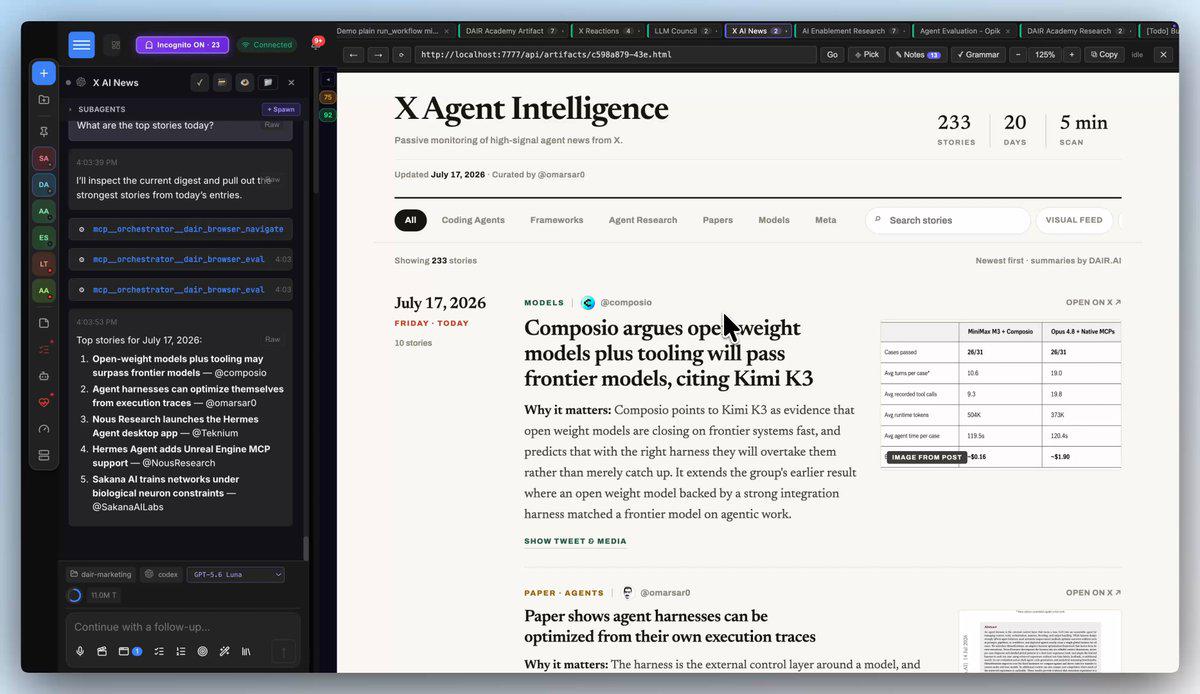The image size is (1200, 694).
Task: Go forward with the right arrow
Action: [377, 55]
